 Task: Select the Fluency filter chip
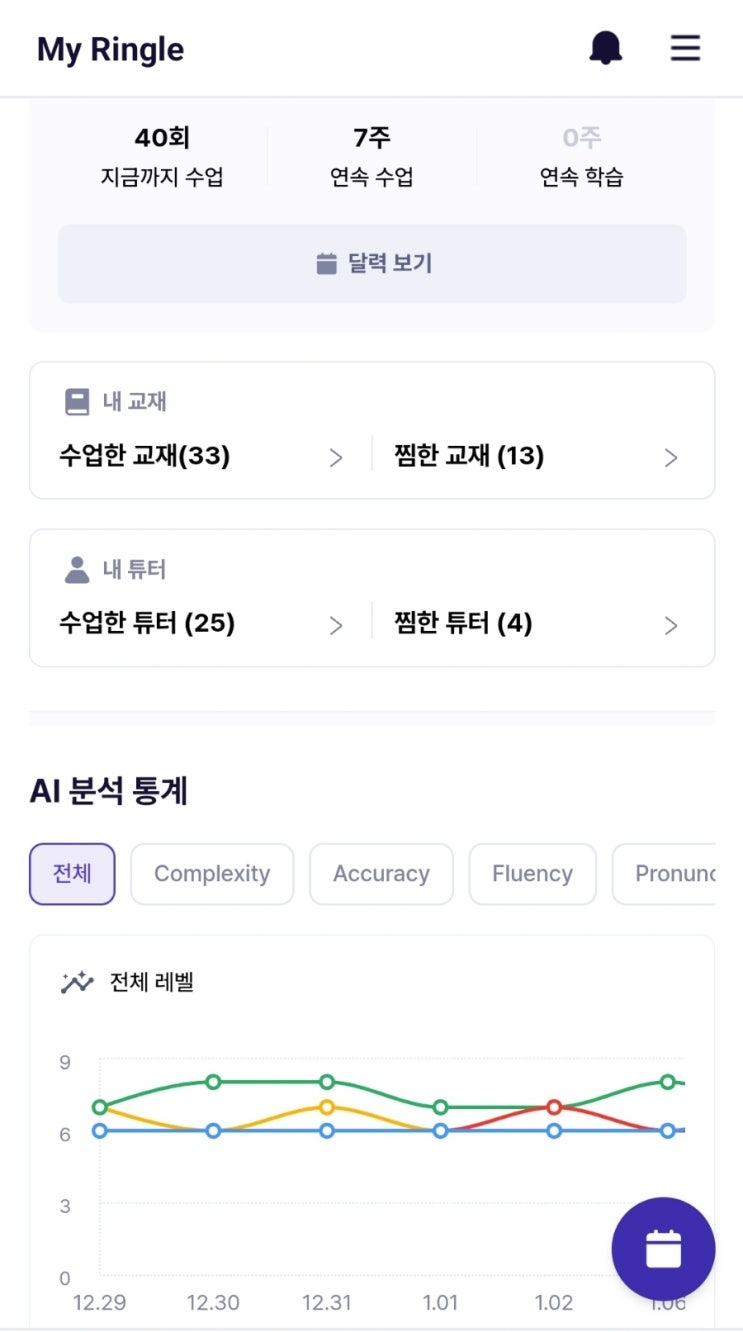tap(532, 874)
